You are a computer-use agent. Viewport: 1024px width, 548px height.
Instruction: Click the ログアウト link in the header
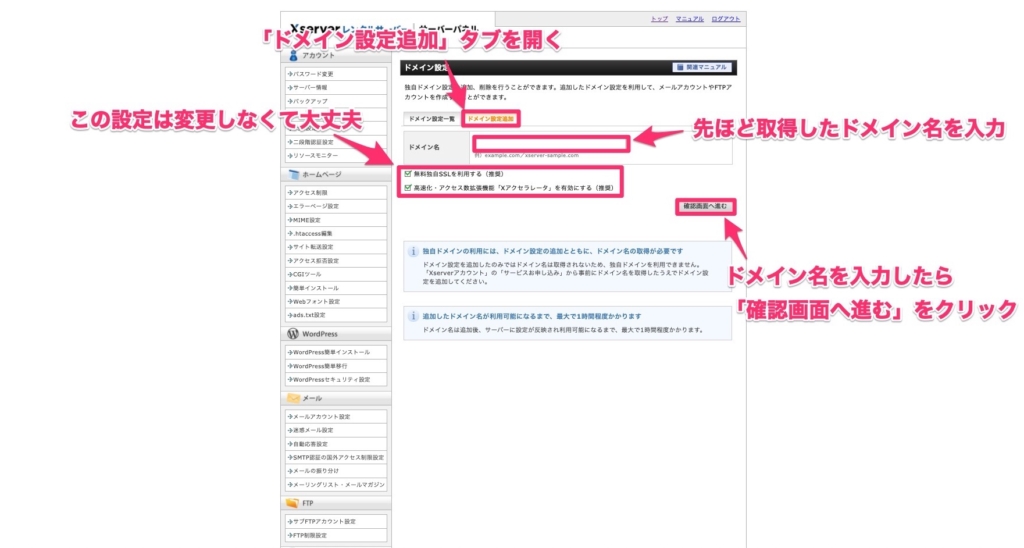coord(727,19)
